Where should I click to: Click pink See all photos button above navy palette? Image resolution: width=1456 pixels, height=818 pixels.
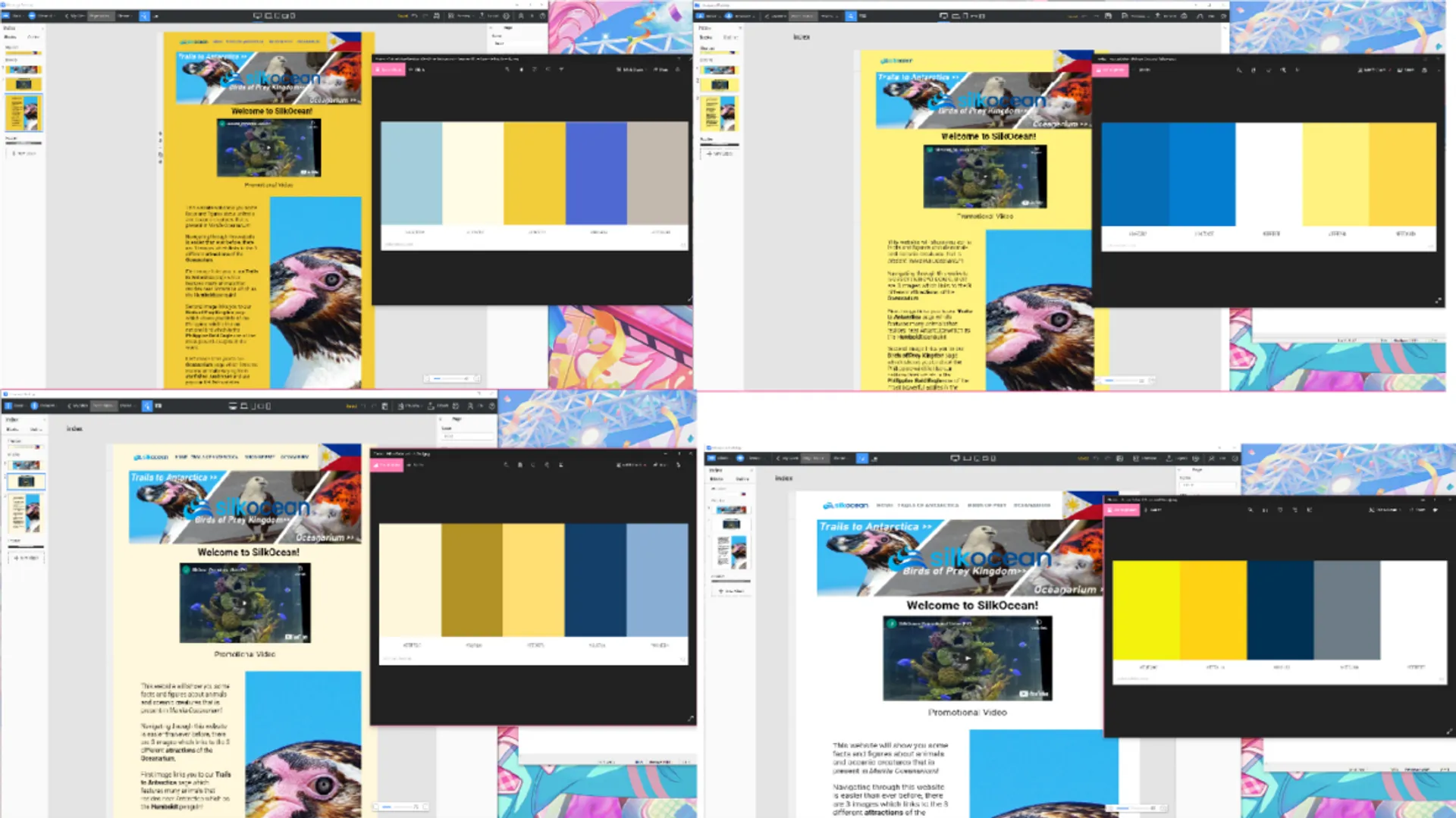(387, 465)
